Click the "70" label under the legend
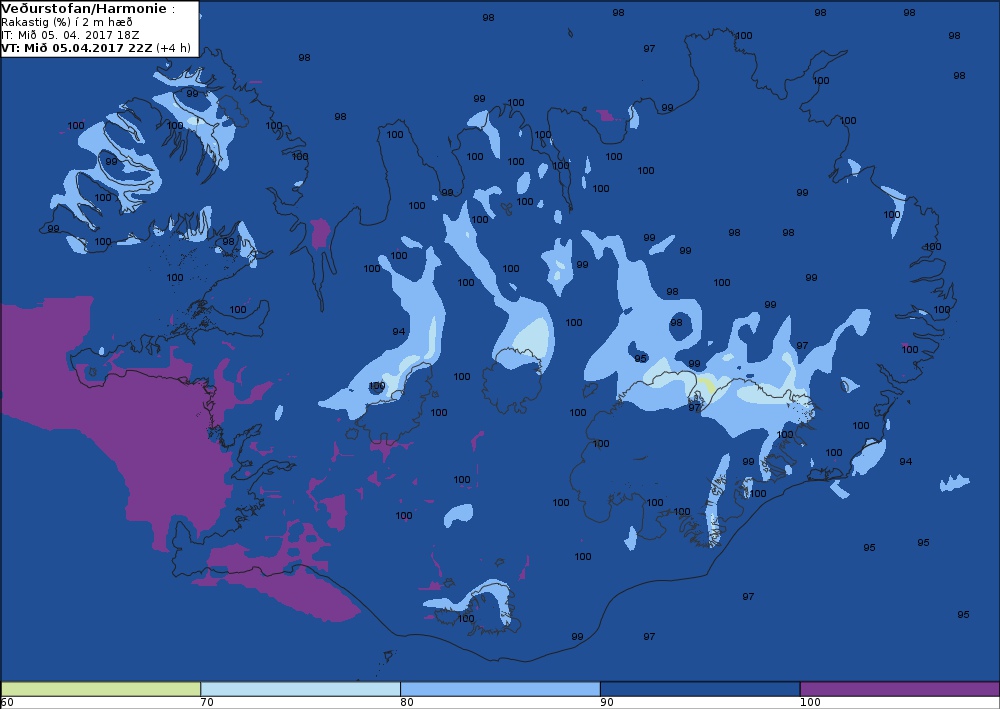 pyautogui.click(x=207, y=702)
